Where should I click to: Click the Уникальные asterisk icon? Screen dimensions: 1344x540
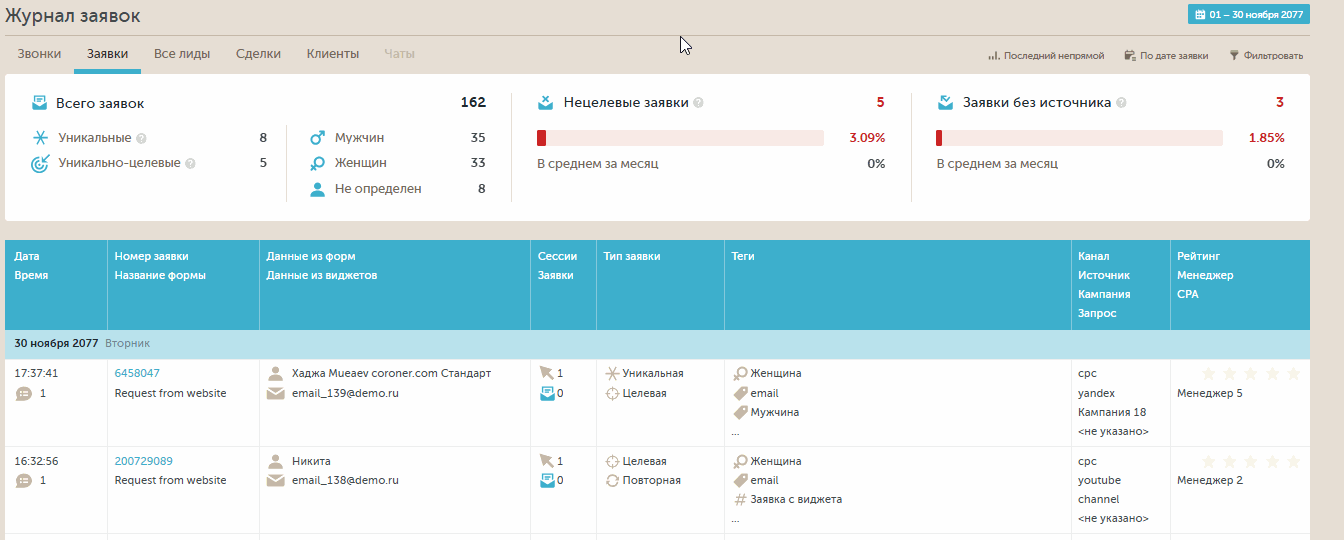[x=41, y=138]
